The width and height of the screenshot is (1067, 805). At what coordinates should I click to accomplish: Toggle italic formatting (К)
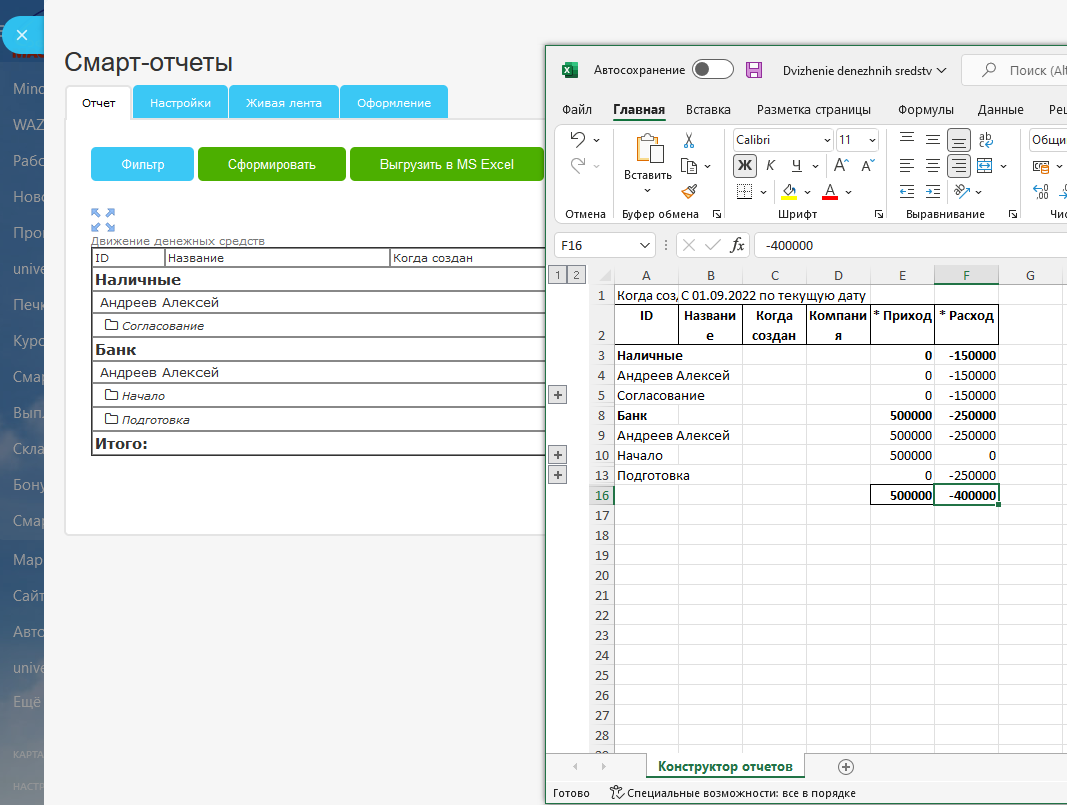[x=771, y=165]
